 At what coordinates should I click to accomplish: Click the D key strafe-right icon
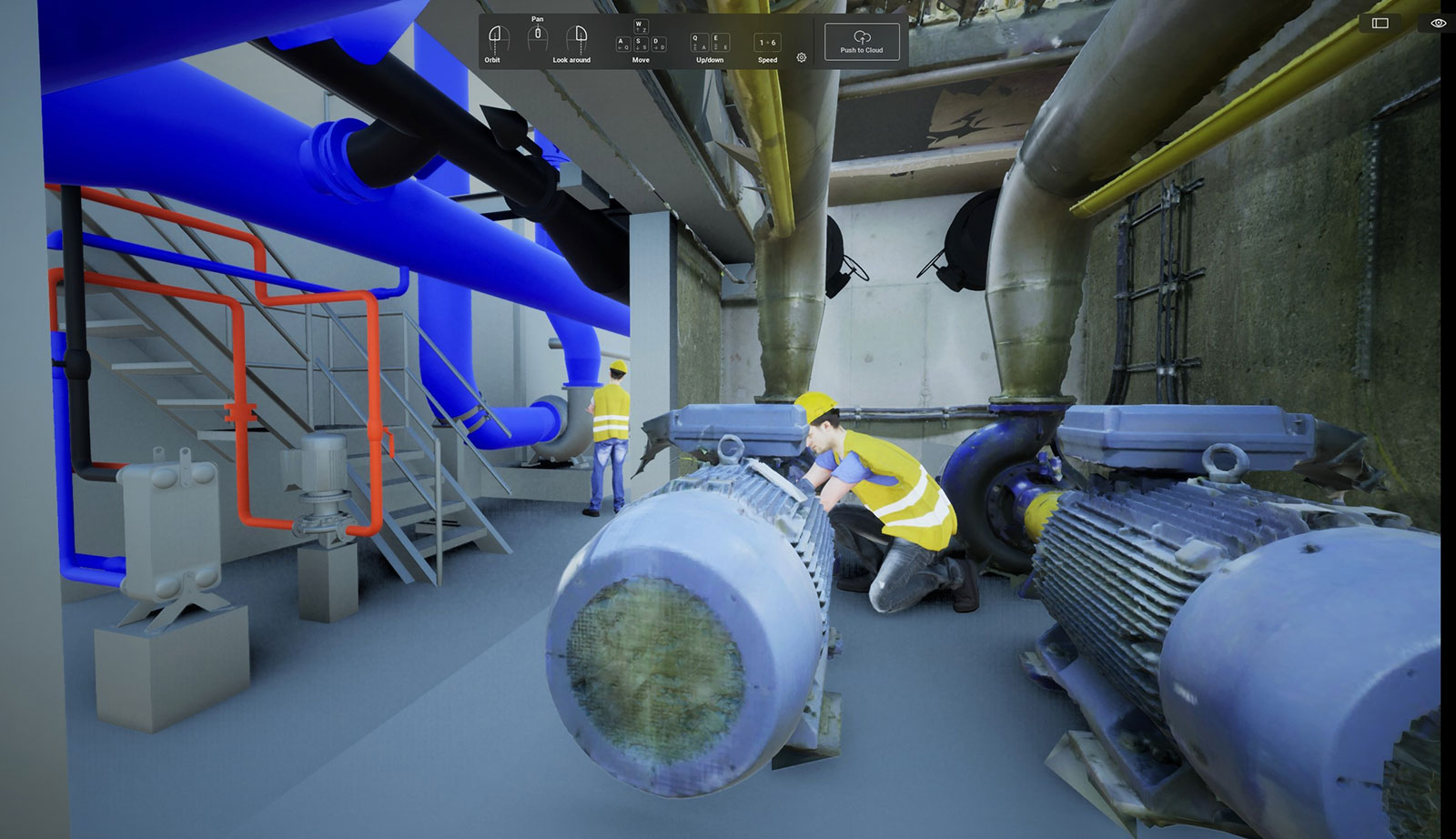coord(660,43)
